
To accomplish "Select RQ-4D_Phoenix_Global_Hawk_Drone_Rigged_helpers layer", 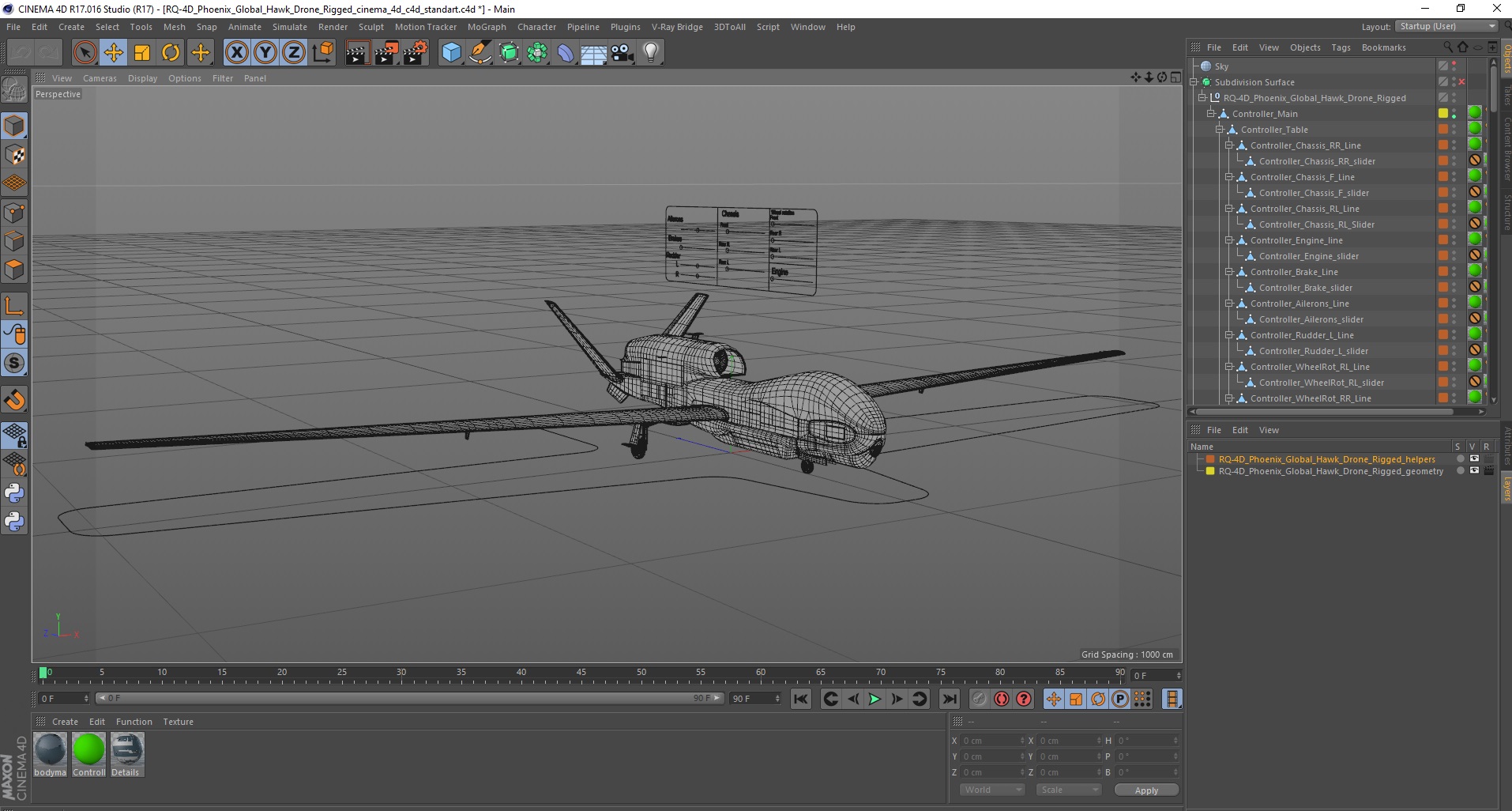I will pyautogui.click(x=1326, y=459).
